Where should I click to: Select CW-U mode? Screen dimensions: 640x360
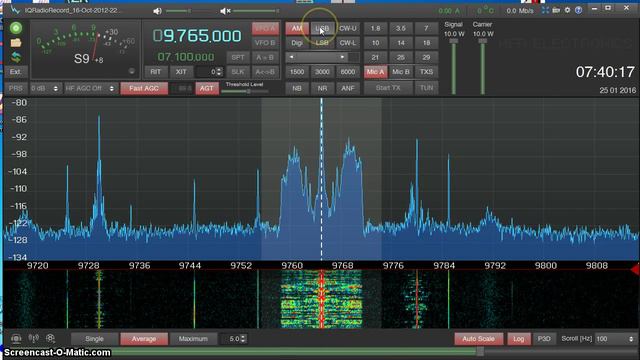tap(348, 29)
